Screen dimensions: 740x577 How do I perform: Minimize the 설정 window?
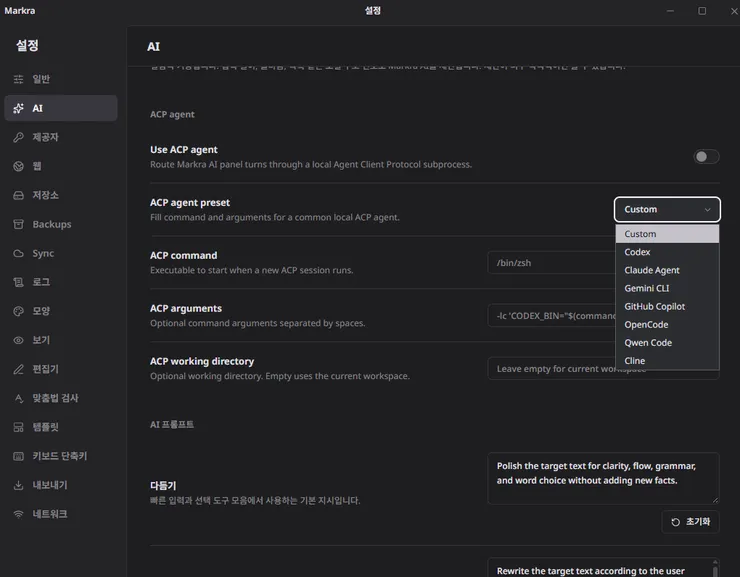click(670, 11)
